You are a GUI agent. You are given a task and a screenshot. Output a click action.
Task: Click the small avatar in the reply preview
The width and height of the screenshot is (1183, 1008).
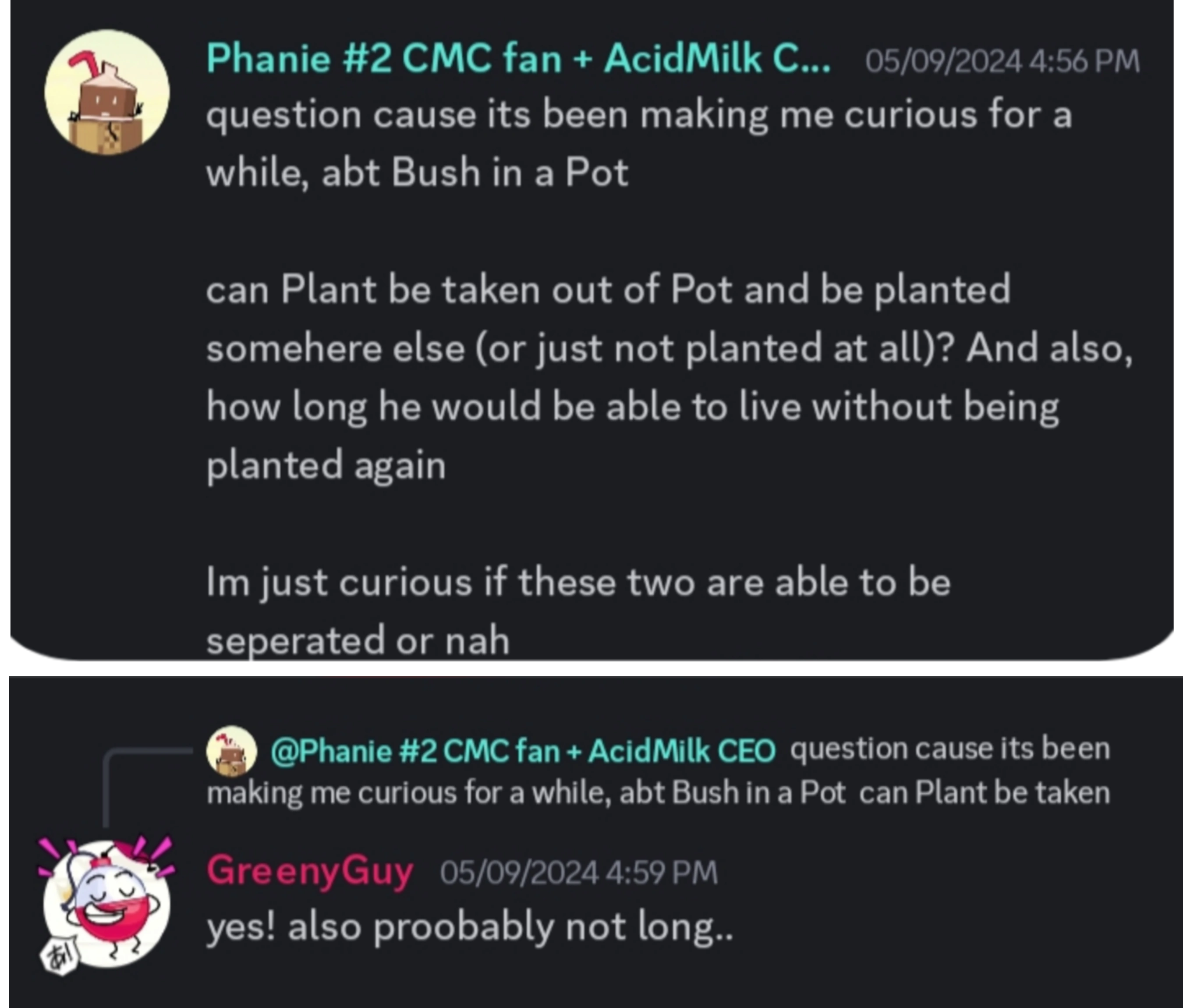[x=231, y=751]
